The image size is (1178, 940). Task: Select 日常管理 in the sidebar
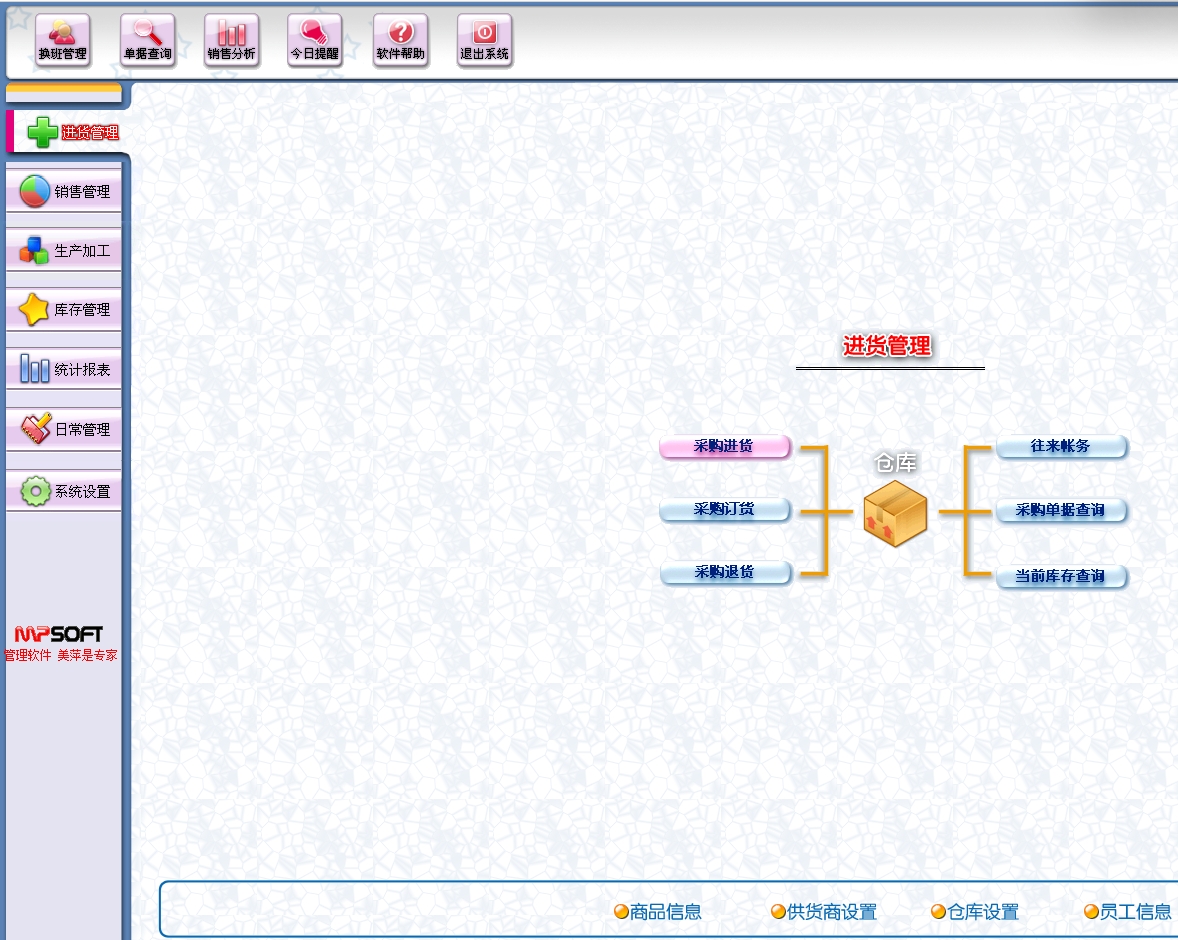(x=64, y=430)
